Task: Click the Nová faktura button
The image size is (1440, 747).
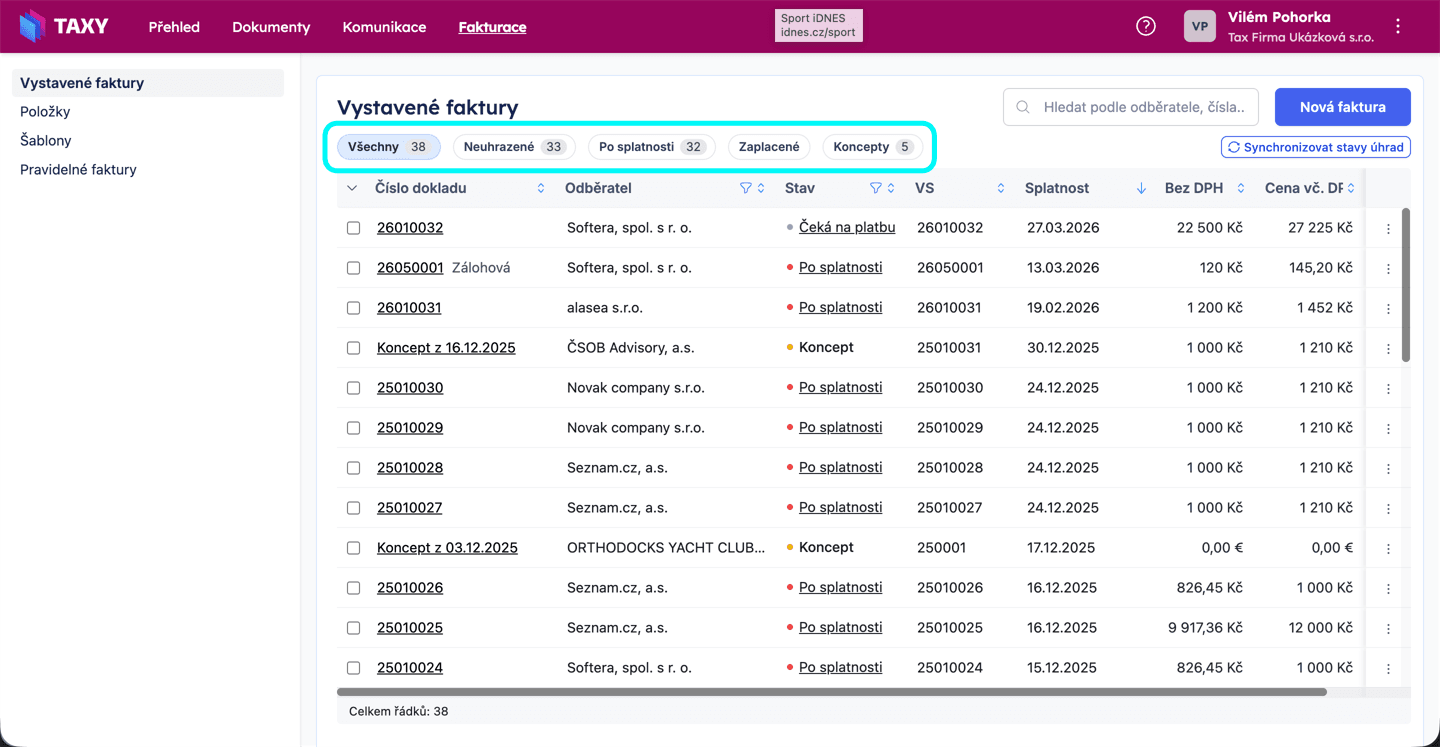Action: coord(1342,107)
